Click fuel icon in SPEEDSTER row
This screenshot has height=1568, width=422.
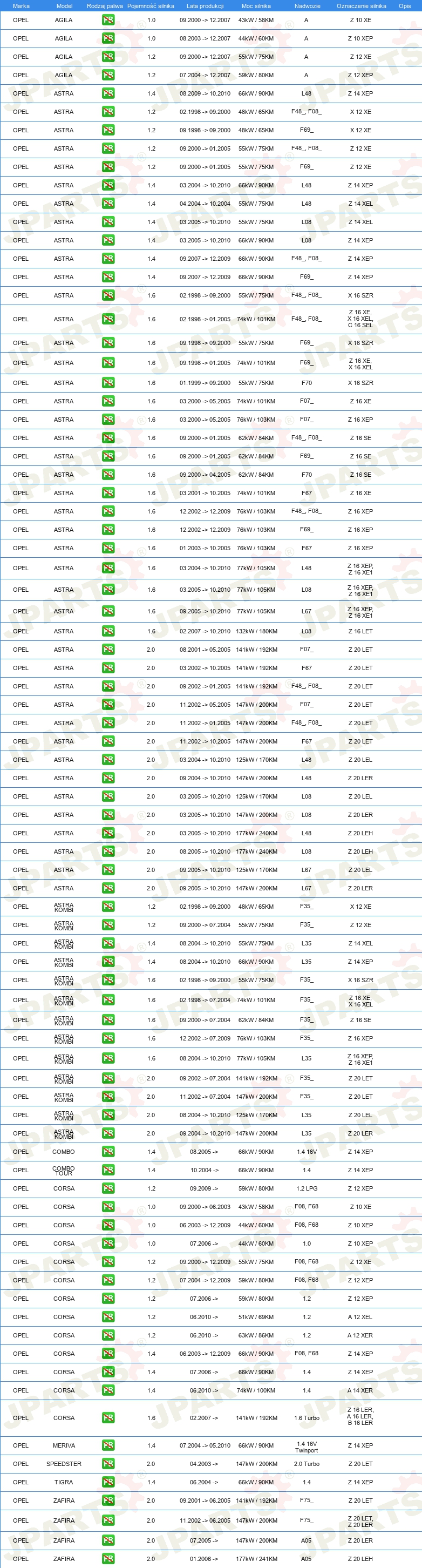[x=108, y=1463]
